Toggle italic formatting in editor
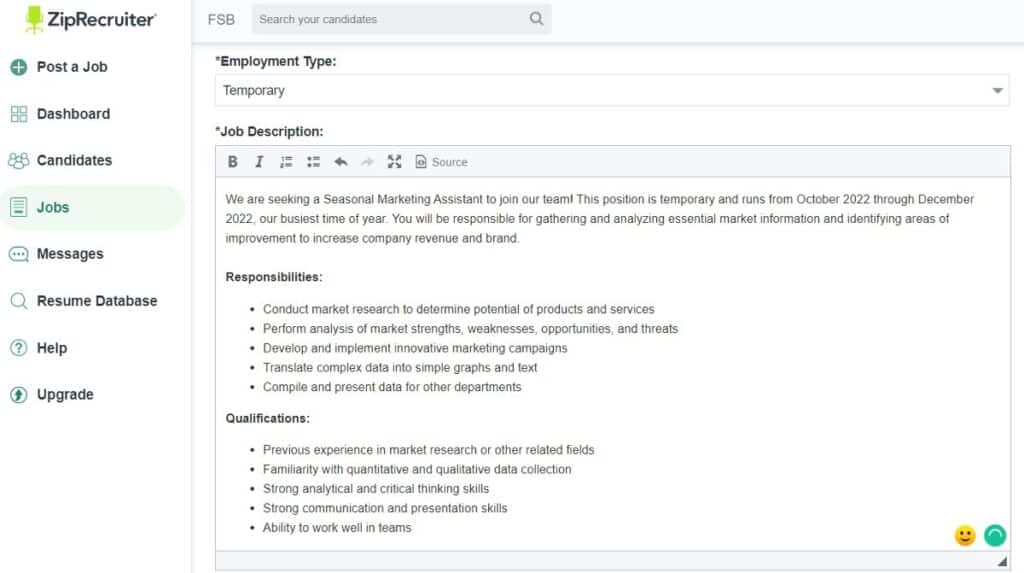Viewport: 1024px width, 573px height. (x=259, y=162)
